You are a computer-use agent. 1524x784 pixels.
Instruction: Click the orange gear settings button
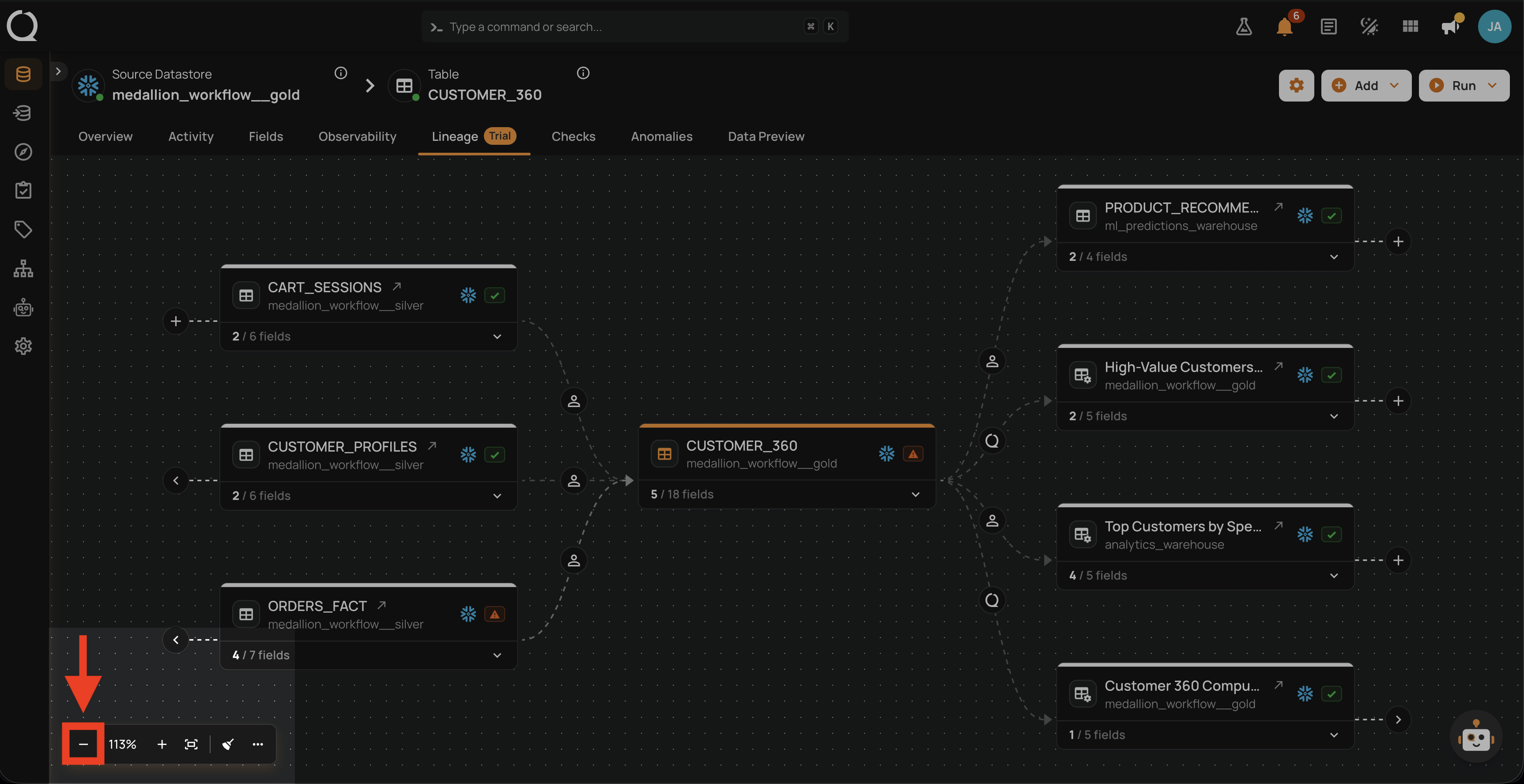pyautogui.click(x=1296, y=86)
